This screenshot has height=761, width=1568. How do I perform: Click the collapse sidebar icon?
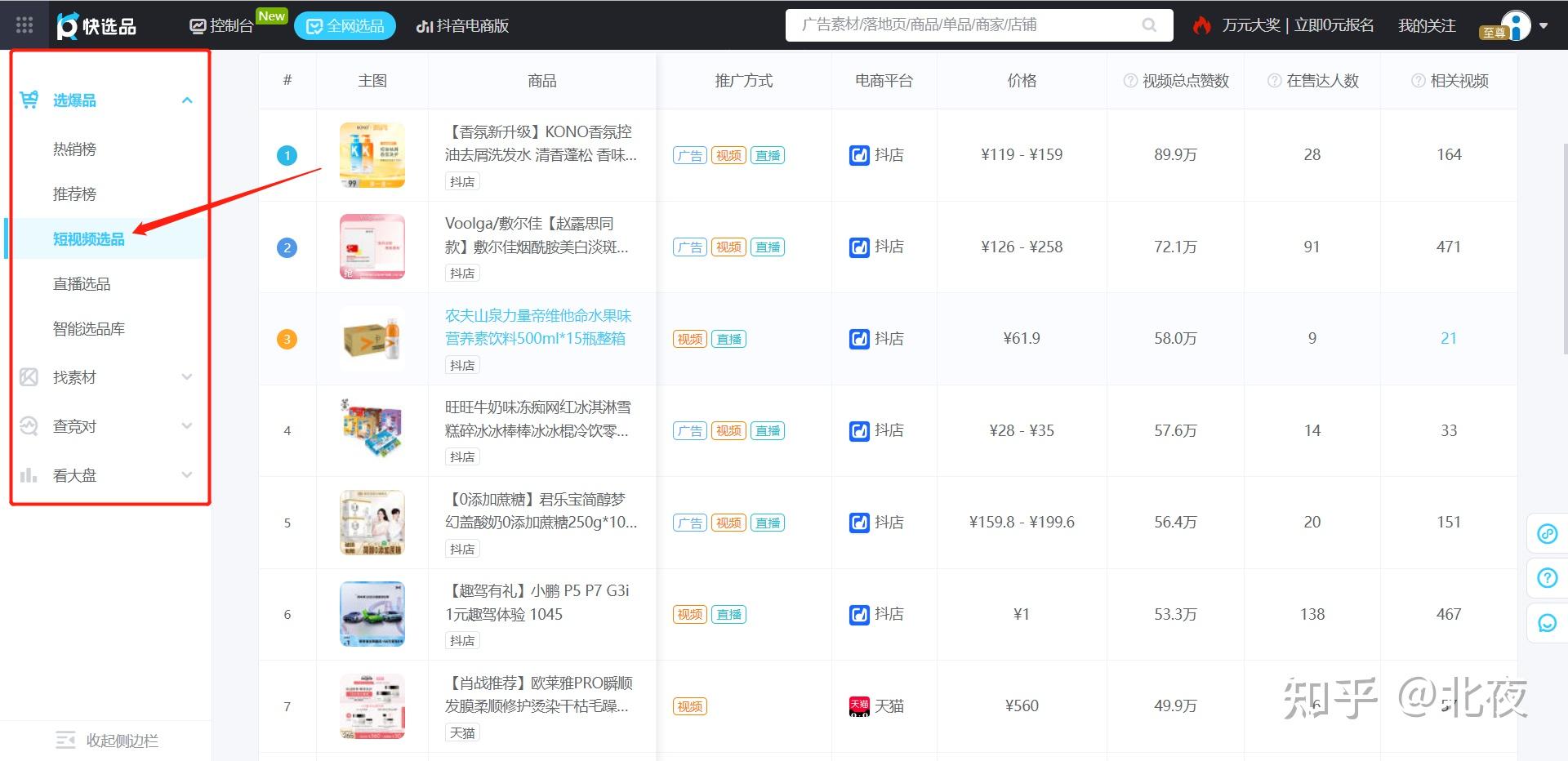coord(65,741)
